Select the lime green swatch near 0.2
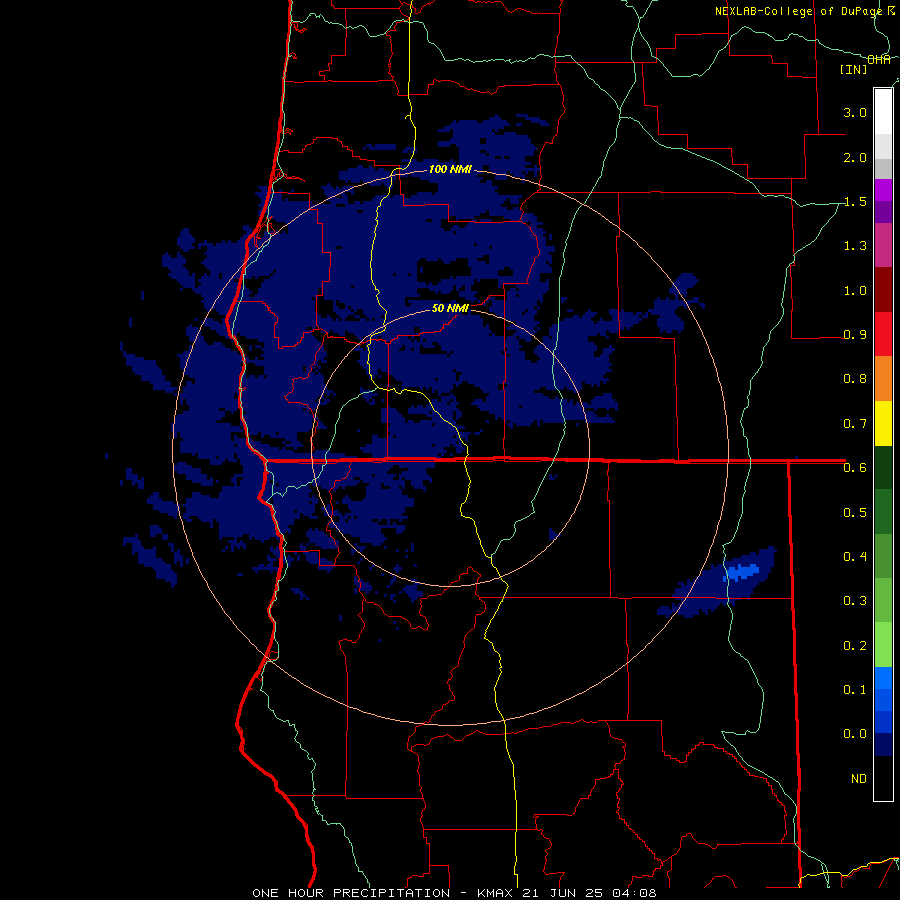 coord(883,645)
